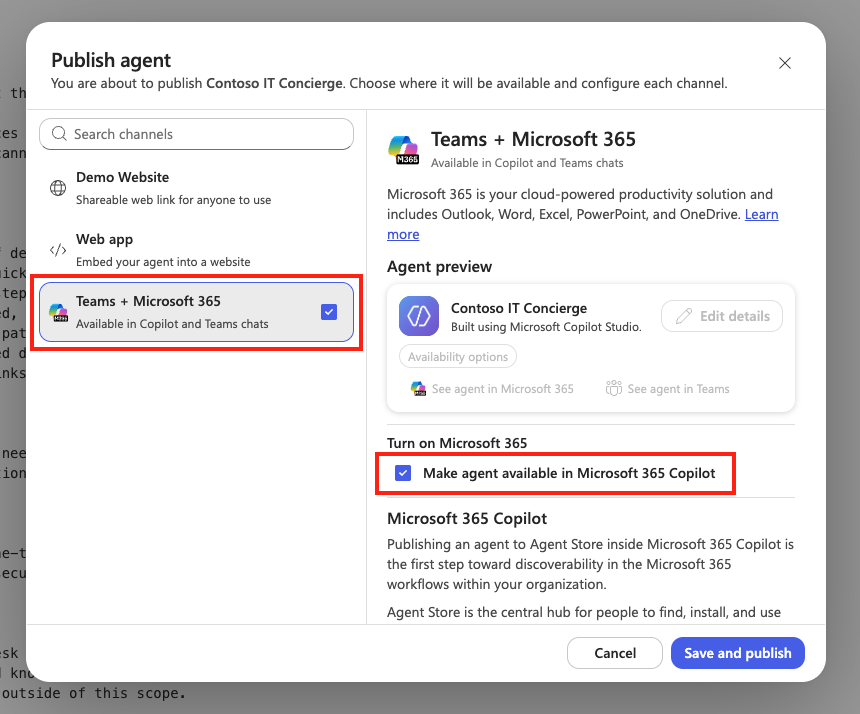The width and height of the screenshot is (860, 714).
Task: Click text 'Built using Microsoft Copilot Studio.'
Action: tap(546, 327)
